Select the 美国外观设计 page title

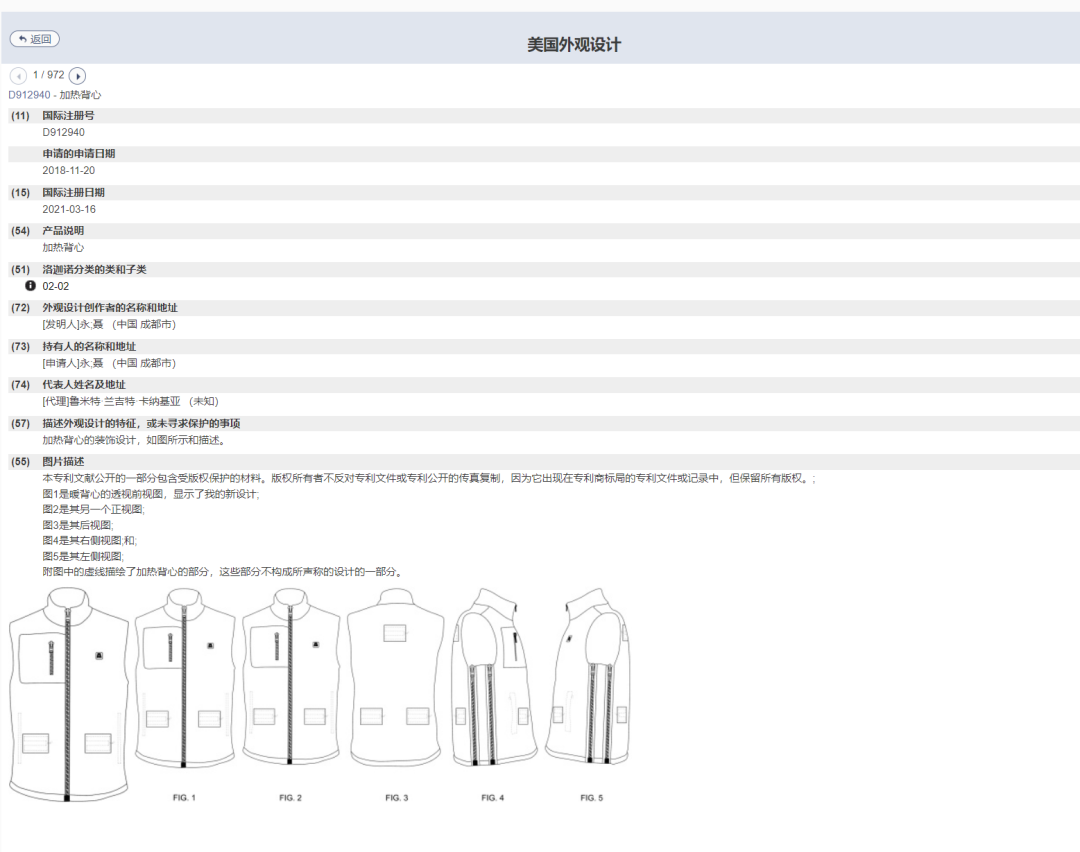coord(574,45)
